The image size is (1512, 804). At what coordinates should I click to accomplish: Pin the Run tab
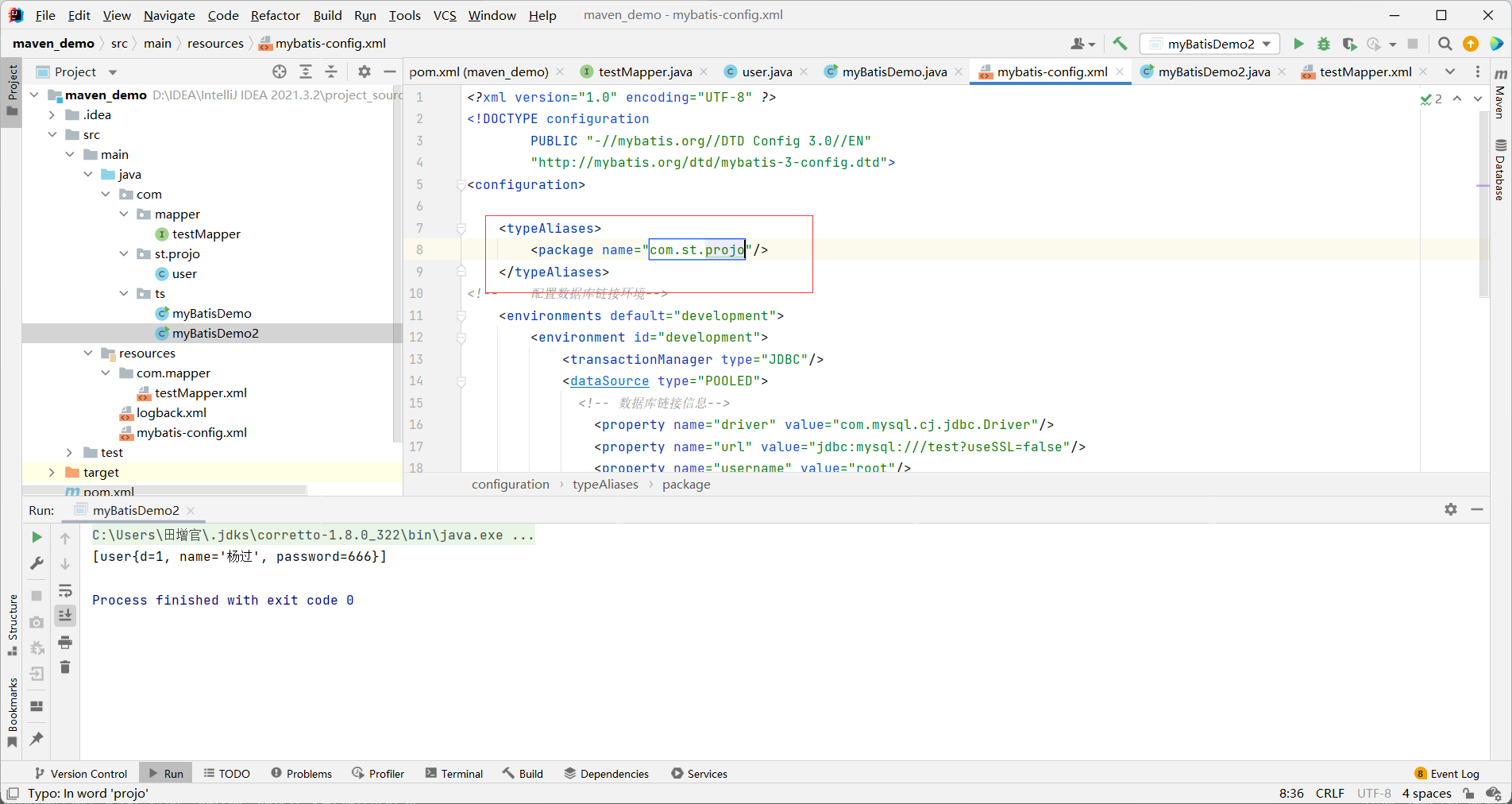pyautogui.click(x=37, y=738)
